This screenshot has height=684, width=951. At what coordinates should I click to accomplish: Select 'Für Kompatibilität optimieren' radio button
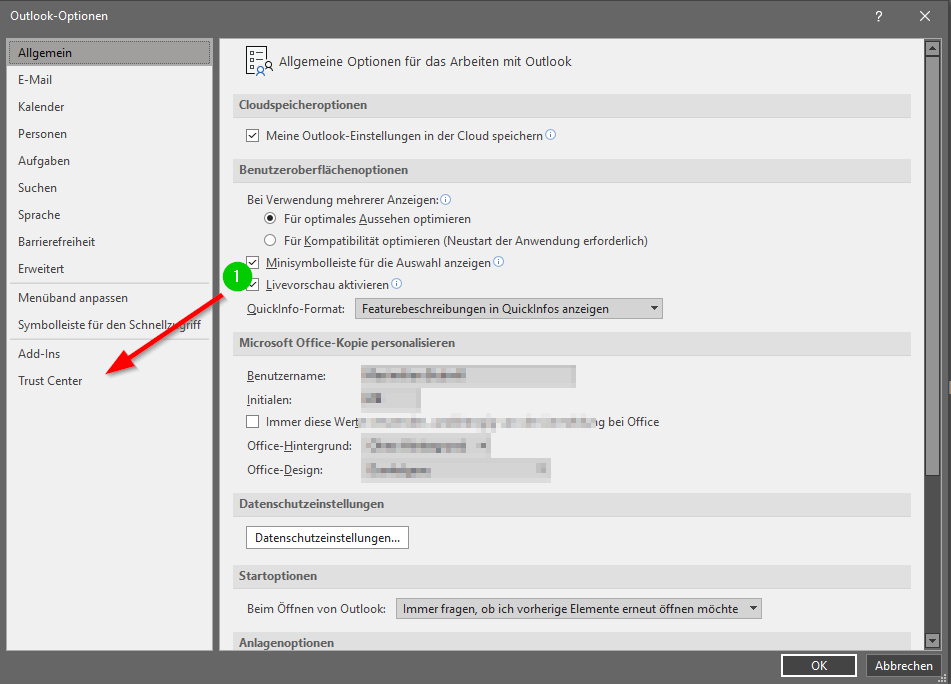(x=270, y=241)
